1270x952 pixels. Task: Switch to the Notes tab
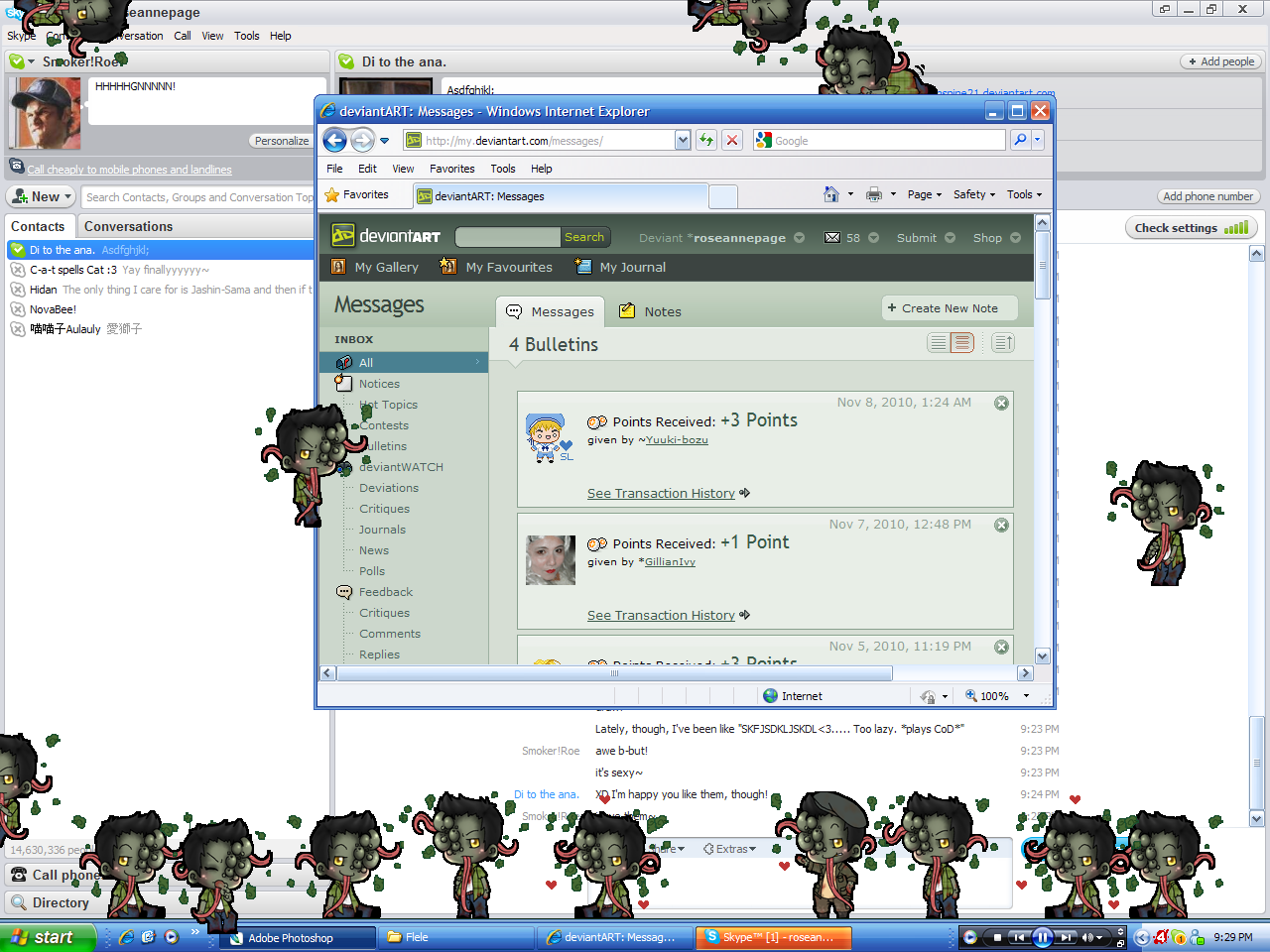pyautogui.click(x=651, y=311)
